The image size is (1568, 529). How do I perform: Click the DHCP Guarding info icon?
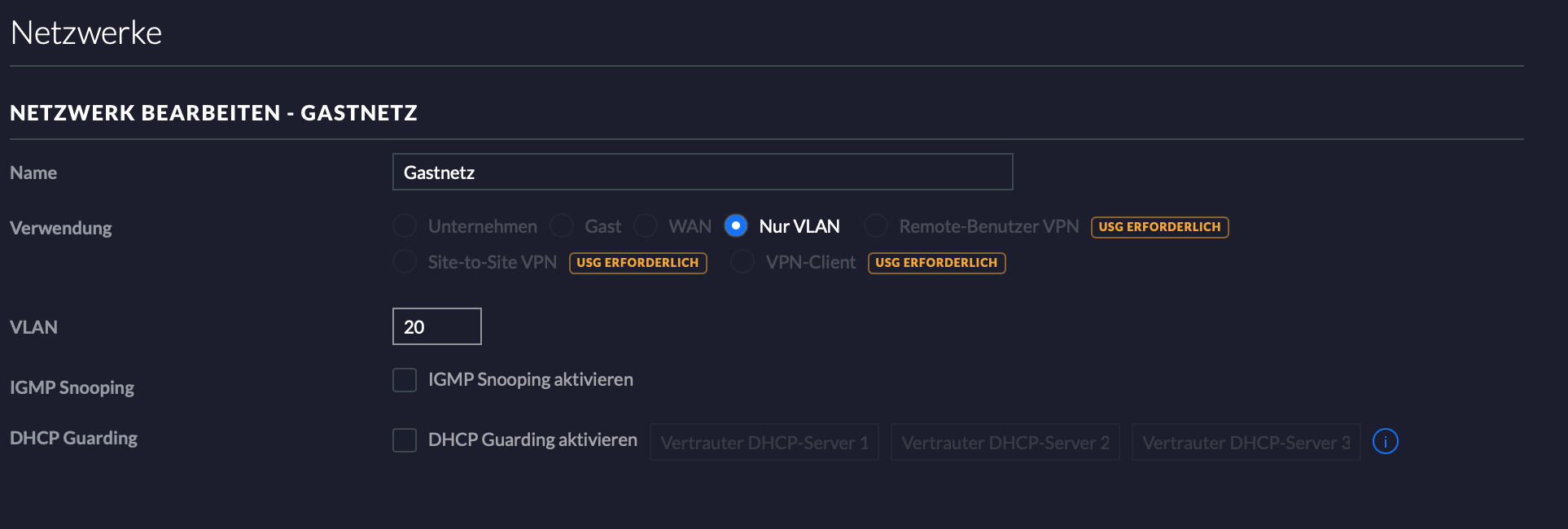coord(1385,441)
